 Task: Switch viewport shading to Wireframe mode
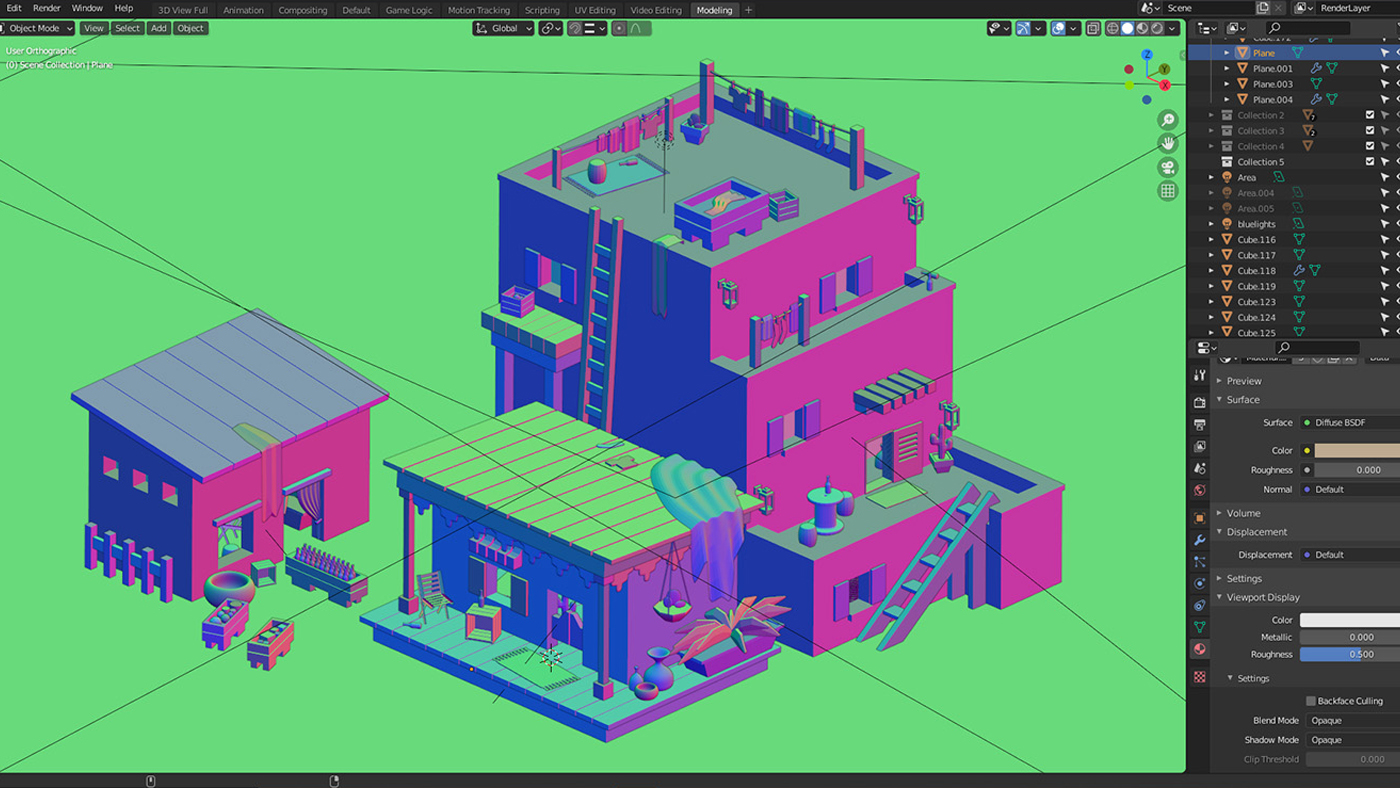[x=1112, y=29]
